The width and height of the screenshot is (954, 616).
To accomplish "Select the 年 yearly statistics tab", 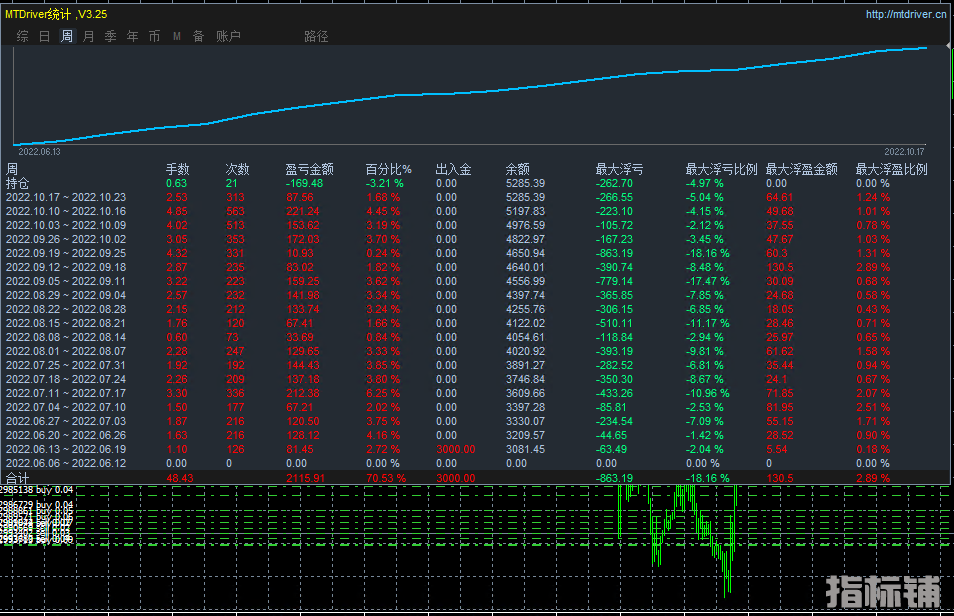I will [x=133, y=36].
